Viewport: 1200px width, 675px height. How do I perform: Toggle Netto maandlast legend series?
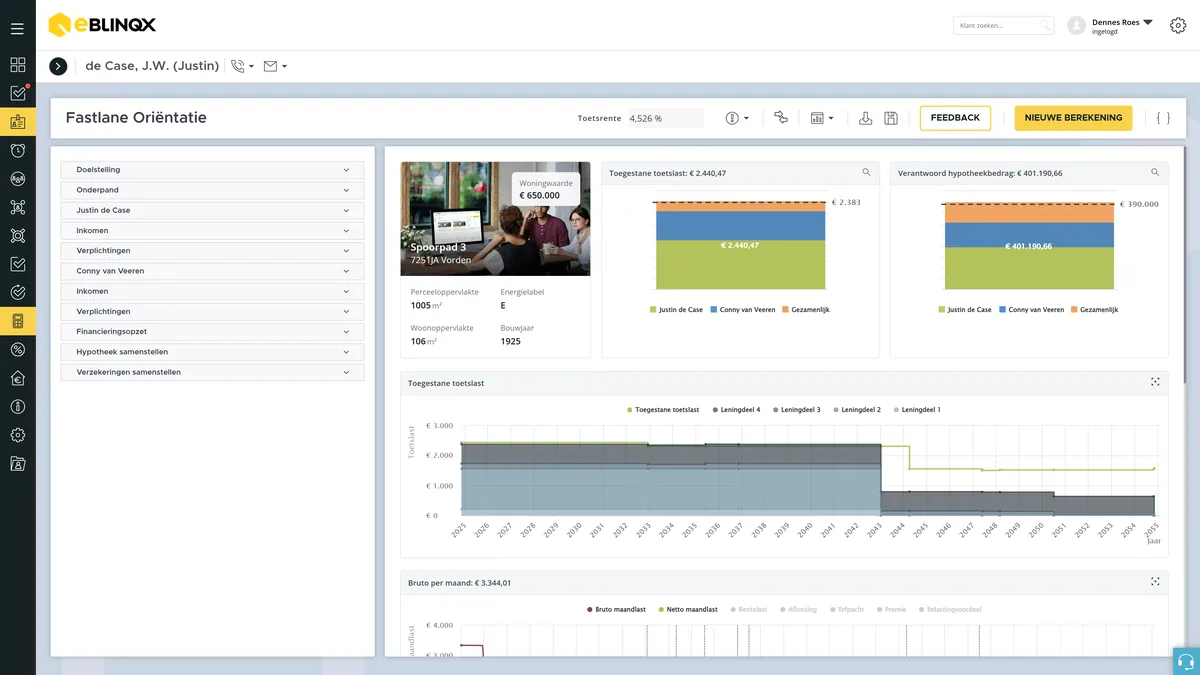point(691,609)
